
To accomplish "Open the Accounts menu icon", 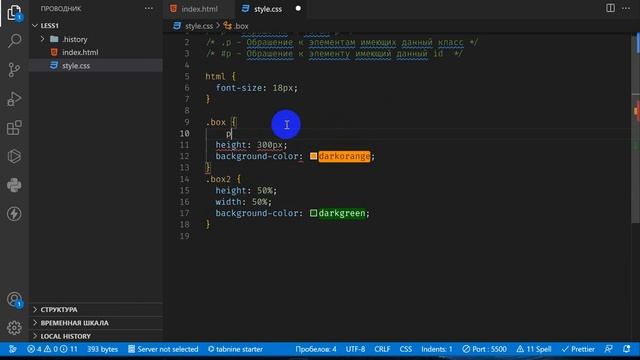I will tap(14, 300).
